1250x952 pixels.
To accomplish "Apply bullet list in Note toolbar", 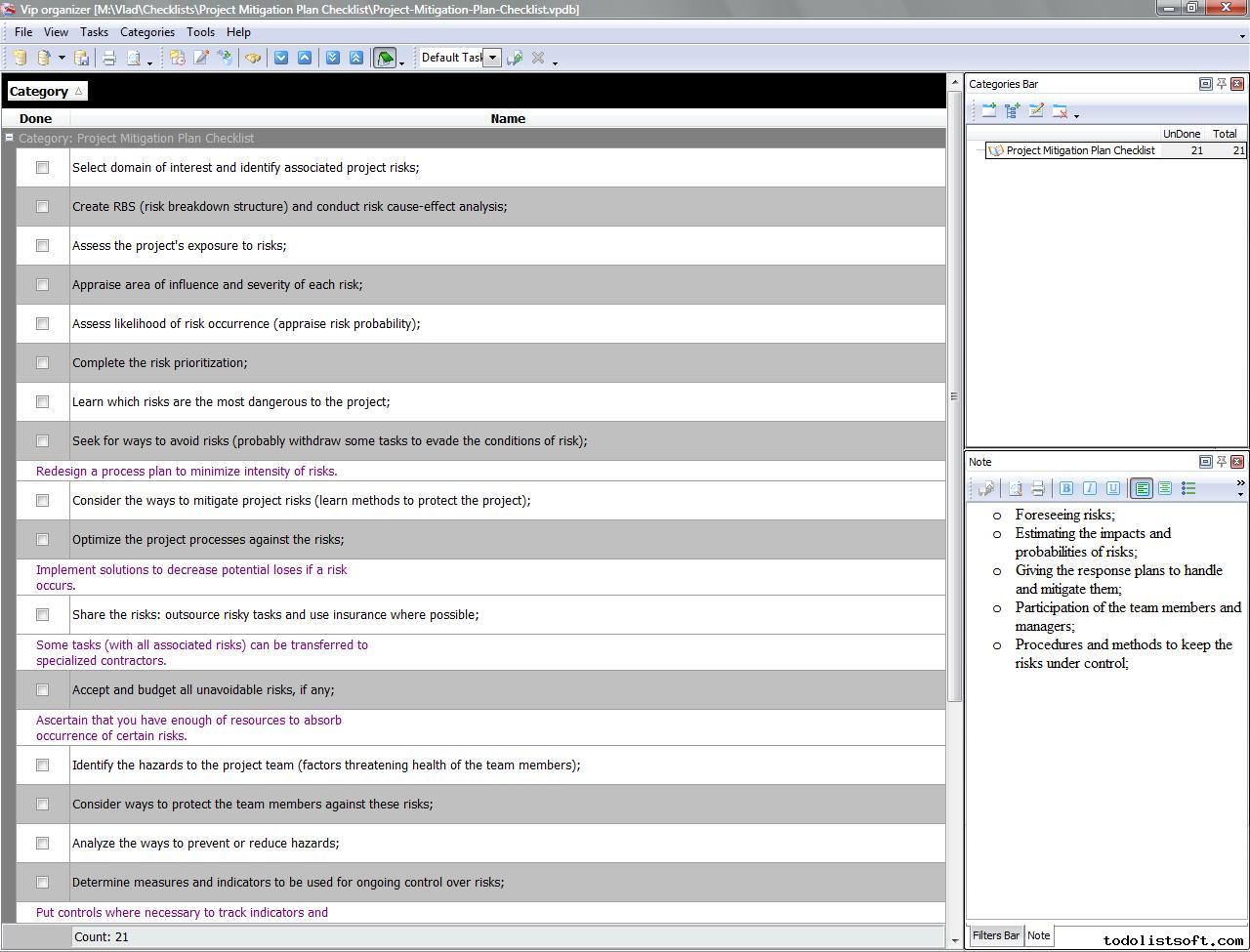I will tap(1188, 488).
